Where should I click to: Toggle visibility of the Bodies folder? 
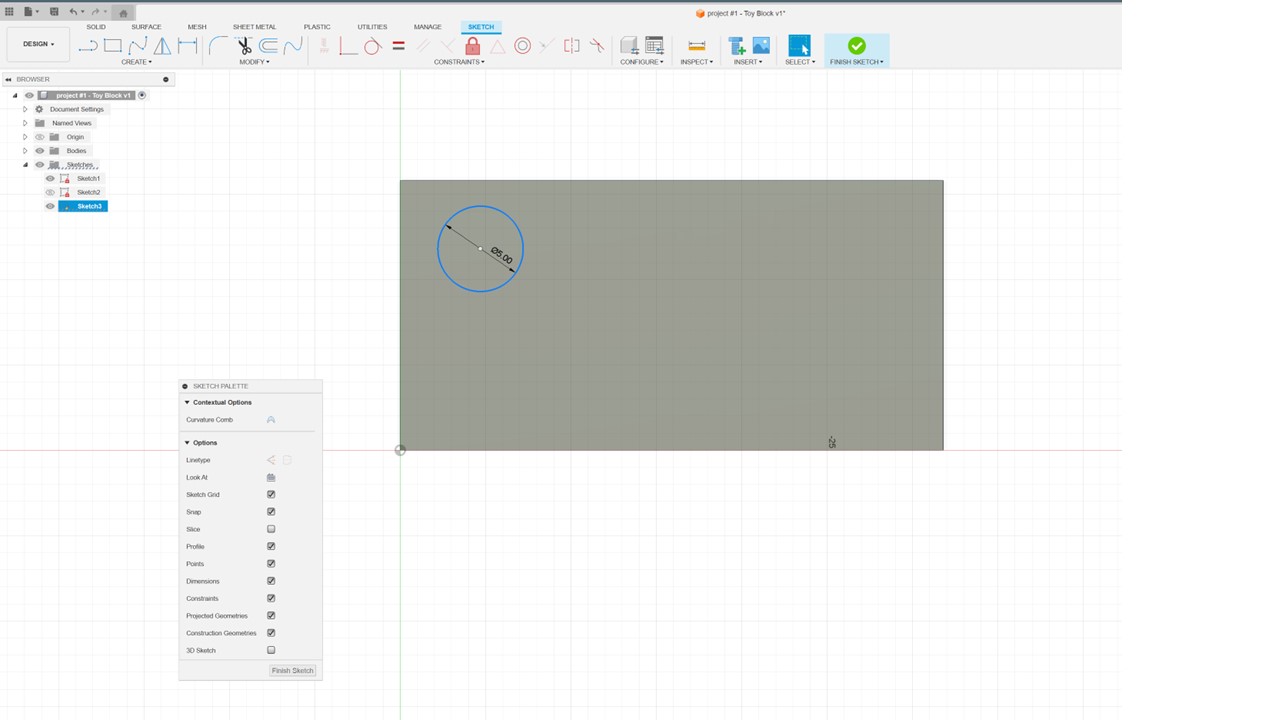coord(40,151)
